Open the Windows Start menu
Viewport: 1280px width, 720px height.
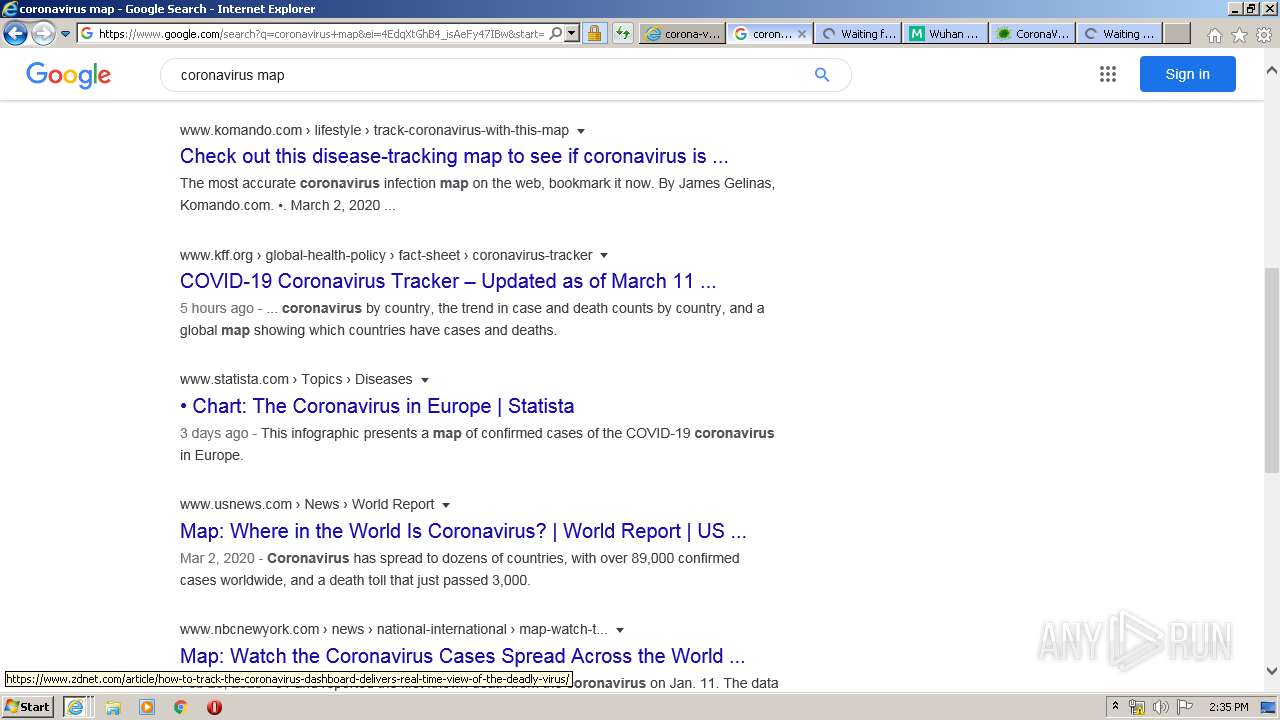[x=28, y=707]
